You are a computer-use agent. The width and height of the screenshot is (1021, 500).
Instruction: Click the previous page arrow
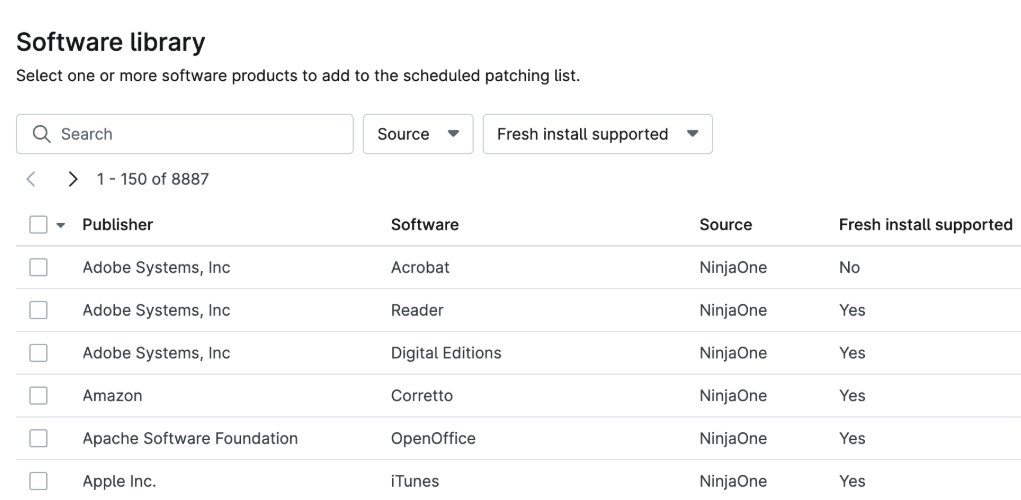pos(31,180)
